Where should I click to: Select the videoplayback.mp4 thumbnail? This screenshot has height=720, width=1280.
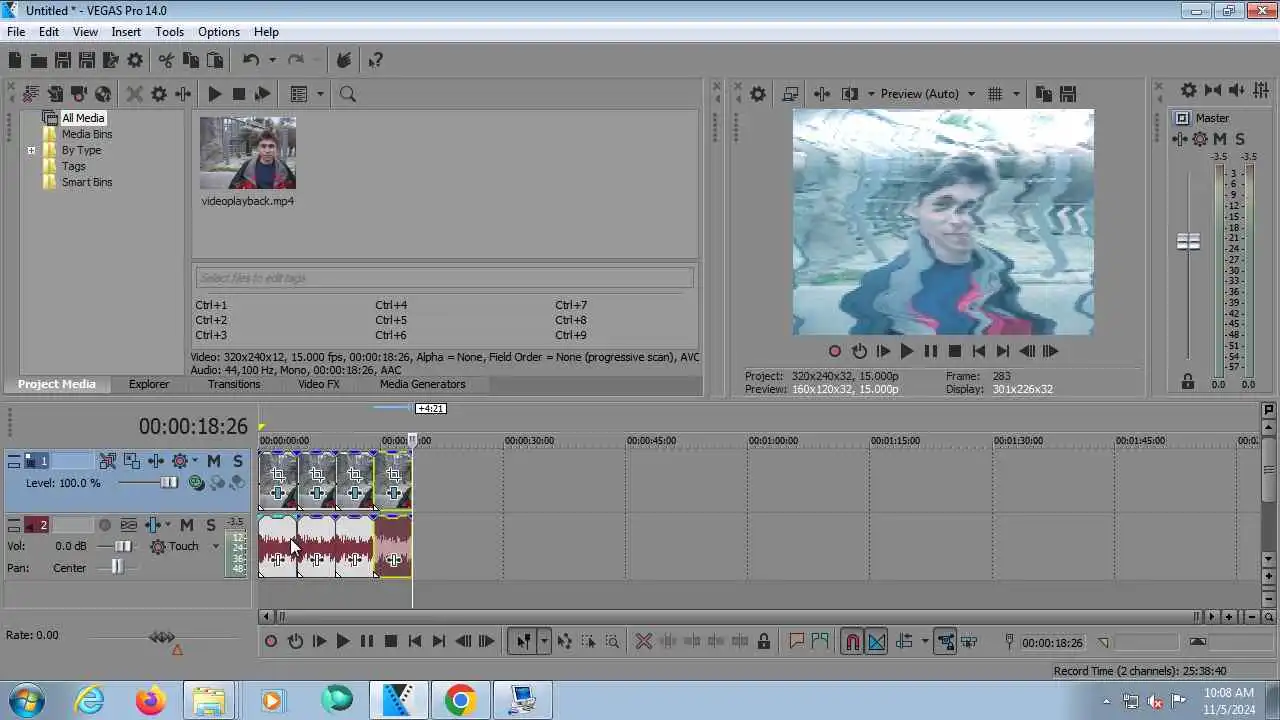(247, 153)
